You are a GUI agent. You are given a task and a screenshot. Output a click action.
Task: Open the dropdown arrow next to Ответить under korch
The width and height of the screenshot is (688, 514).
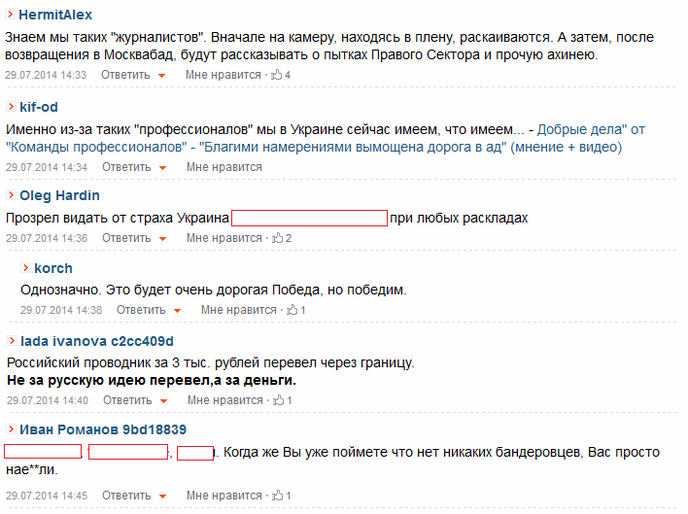(x=177, y=311)
